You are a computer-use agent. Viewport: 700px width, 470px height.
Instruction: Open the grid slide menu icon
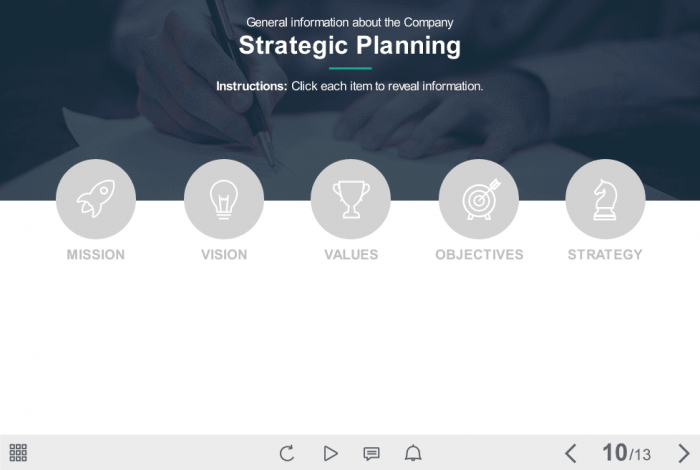[x=18, y=453]
